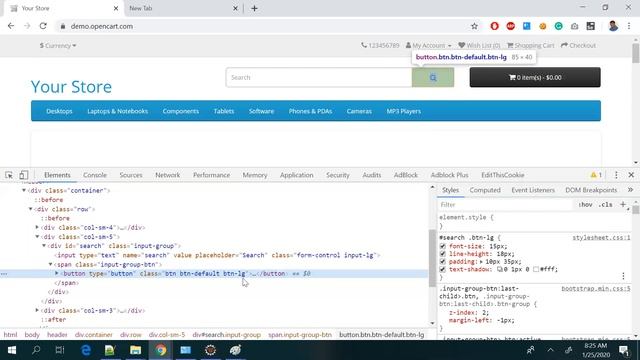Activate the DevTools inspect element picker
The height and width of the screenshot is (360, 640).
coord(9,175)
